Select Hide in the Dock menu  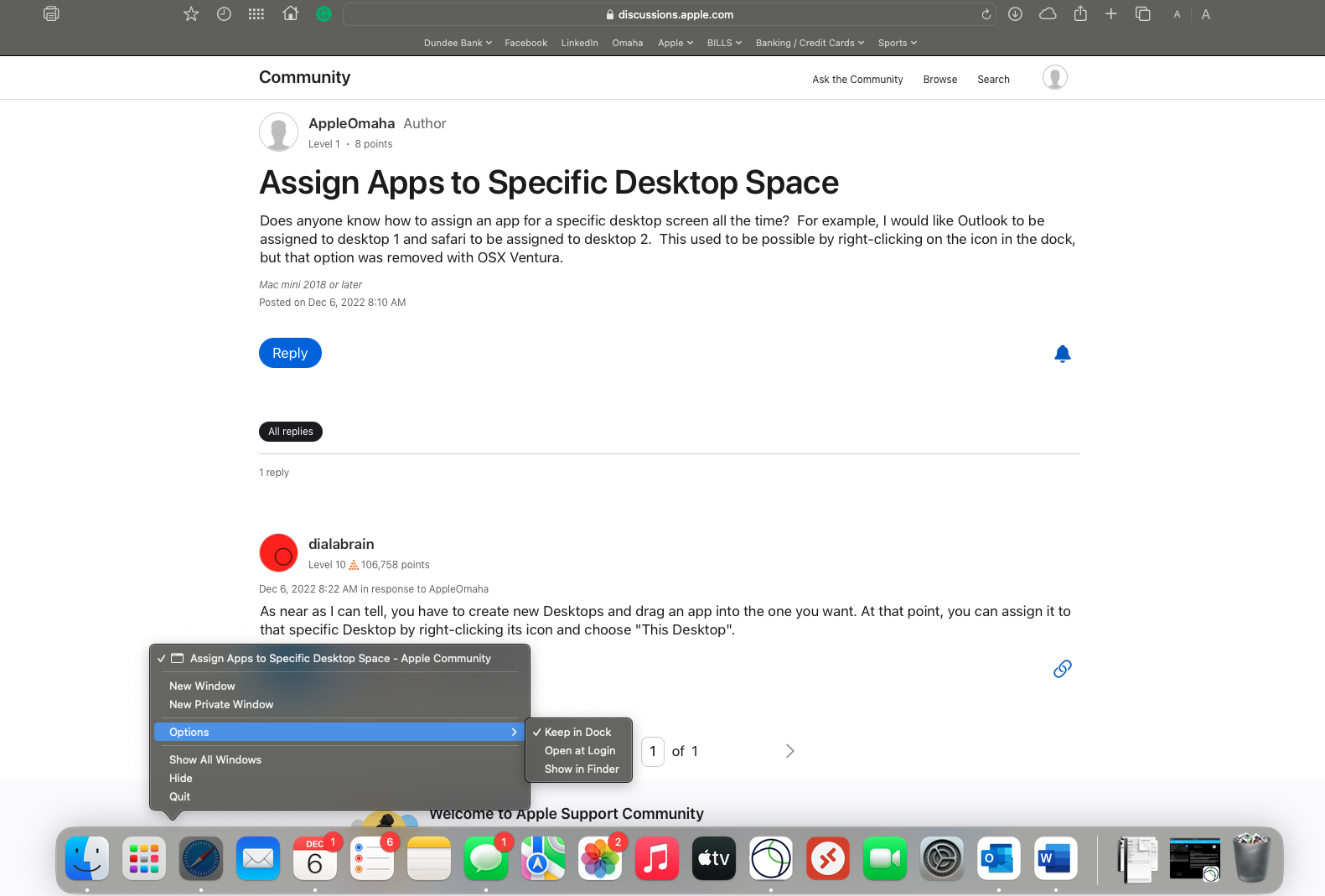pos(181,779)
